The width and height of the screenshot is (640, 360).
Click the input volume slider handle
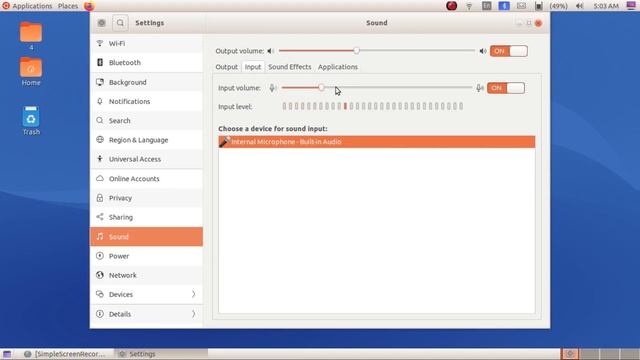point(322,88)
